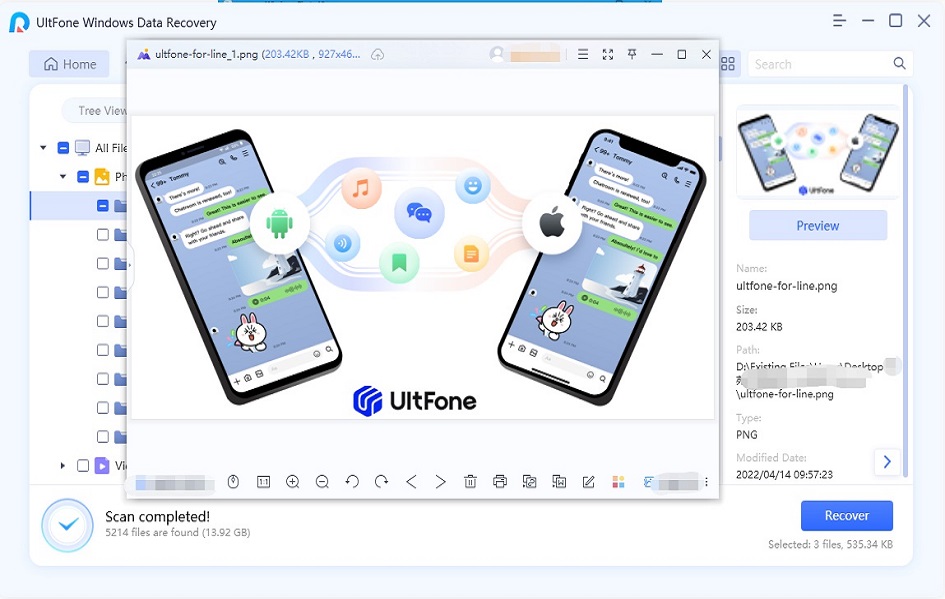The width and height of the screenshot is (945, 599).
Task: Click the scan completed checkmark icon
Action: click(x=68, y=525)
